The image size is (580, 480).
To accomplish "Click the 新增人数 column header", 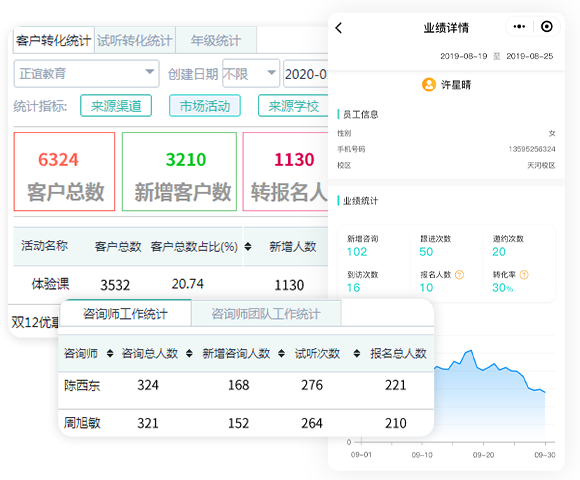I will coord(293,247).
